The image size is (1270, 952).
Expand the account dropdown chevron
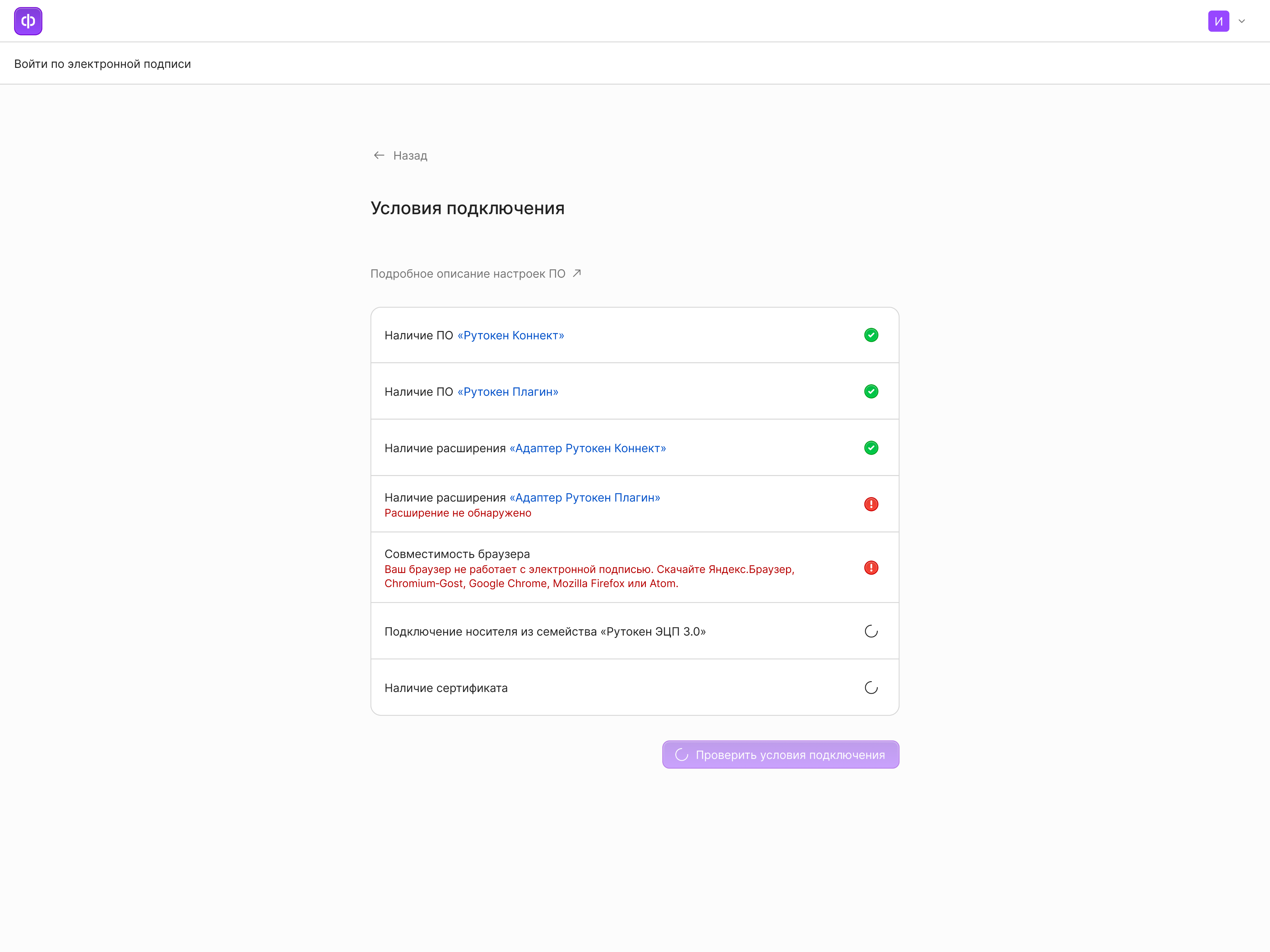1242,21
